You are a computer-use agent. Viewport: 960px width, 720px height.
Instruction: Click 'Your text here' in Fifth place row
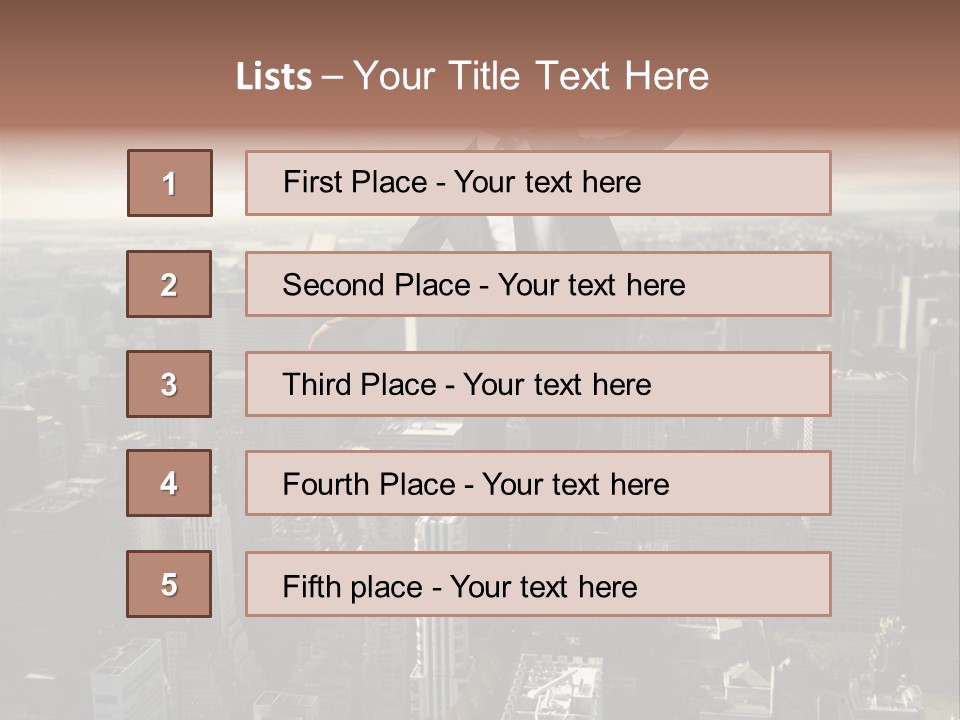point(543,587)
